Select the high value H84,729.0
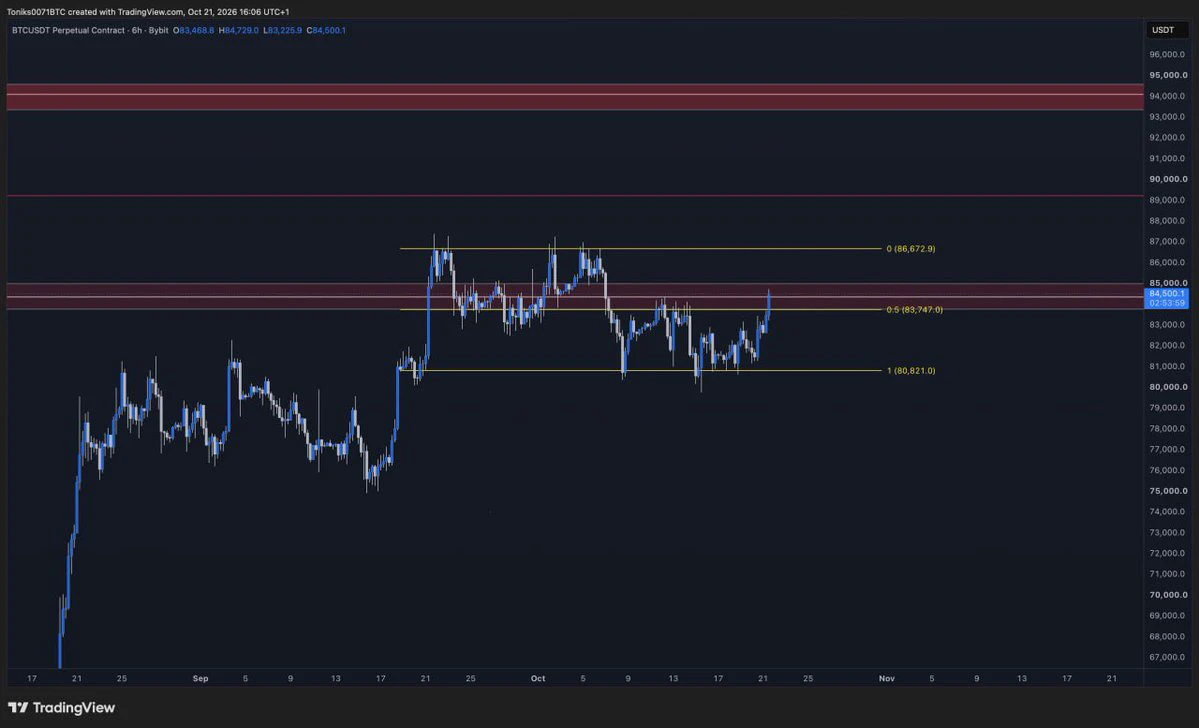This screenshot has width=1199, height=728. [239, 31]
